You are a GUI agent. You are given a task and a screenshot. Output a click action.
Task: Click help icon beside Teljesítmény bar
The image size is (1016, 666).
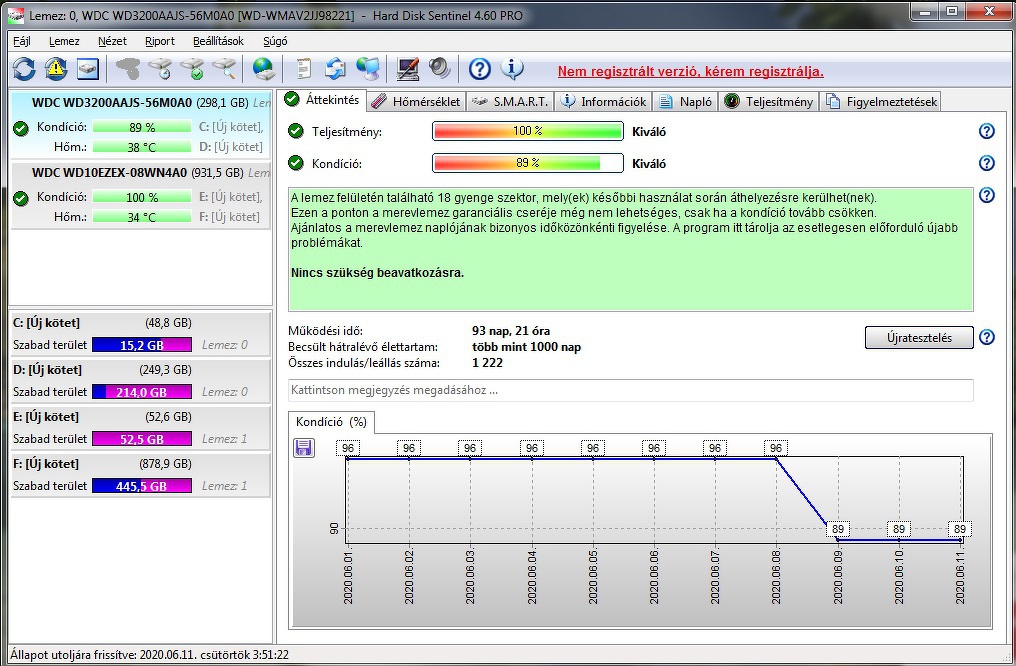pos(986,131)
